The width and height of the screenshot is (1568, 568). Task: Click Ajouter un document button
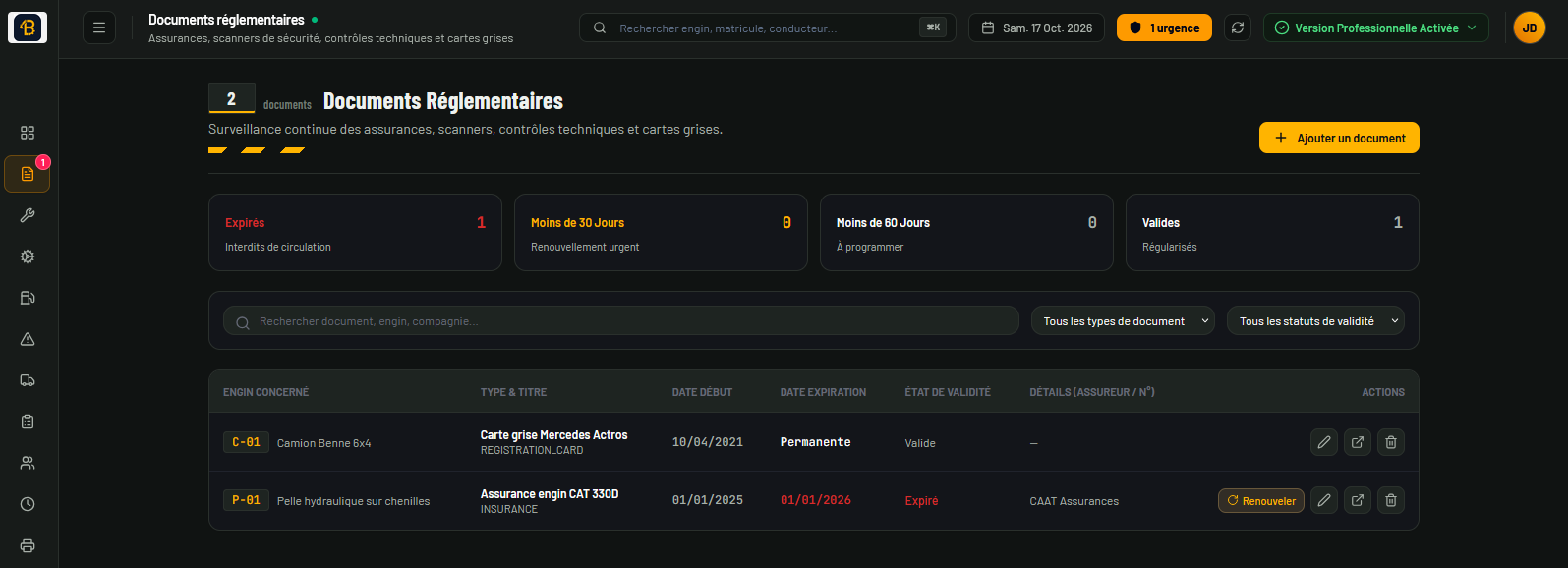[x=1339, y=138]
